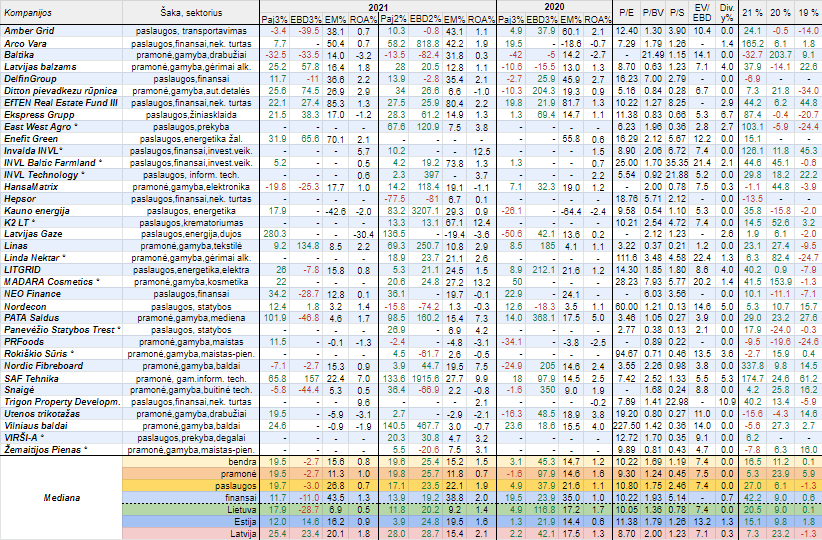Click the K2 LT cell

[x=61, y=222]
